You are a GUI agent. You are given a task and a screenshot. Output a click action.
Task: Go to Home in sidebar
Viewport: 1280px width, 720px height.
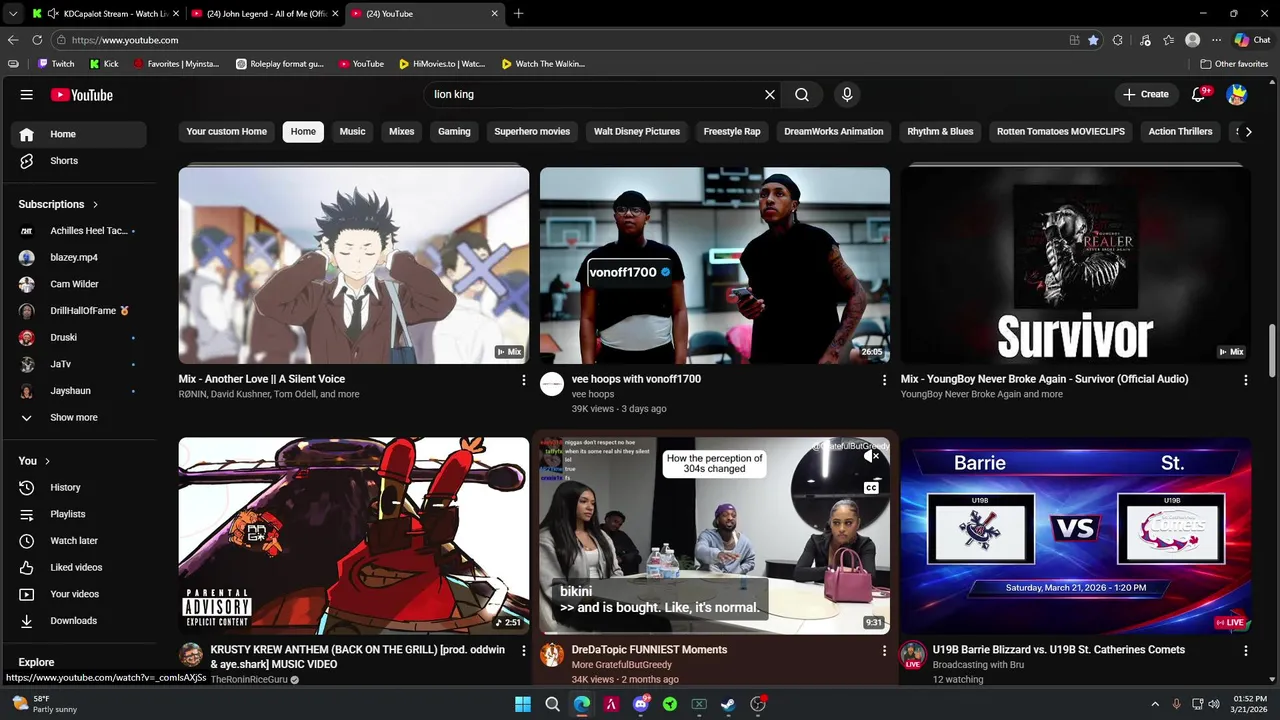coord(79,134)
